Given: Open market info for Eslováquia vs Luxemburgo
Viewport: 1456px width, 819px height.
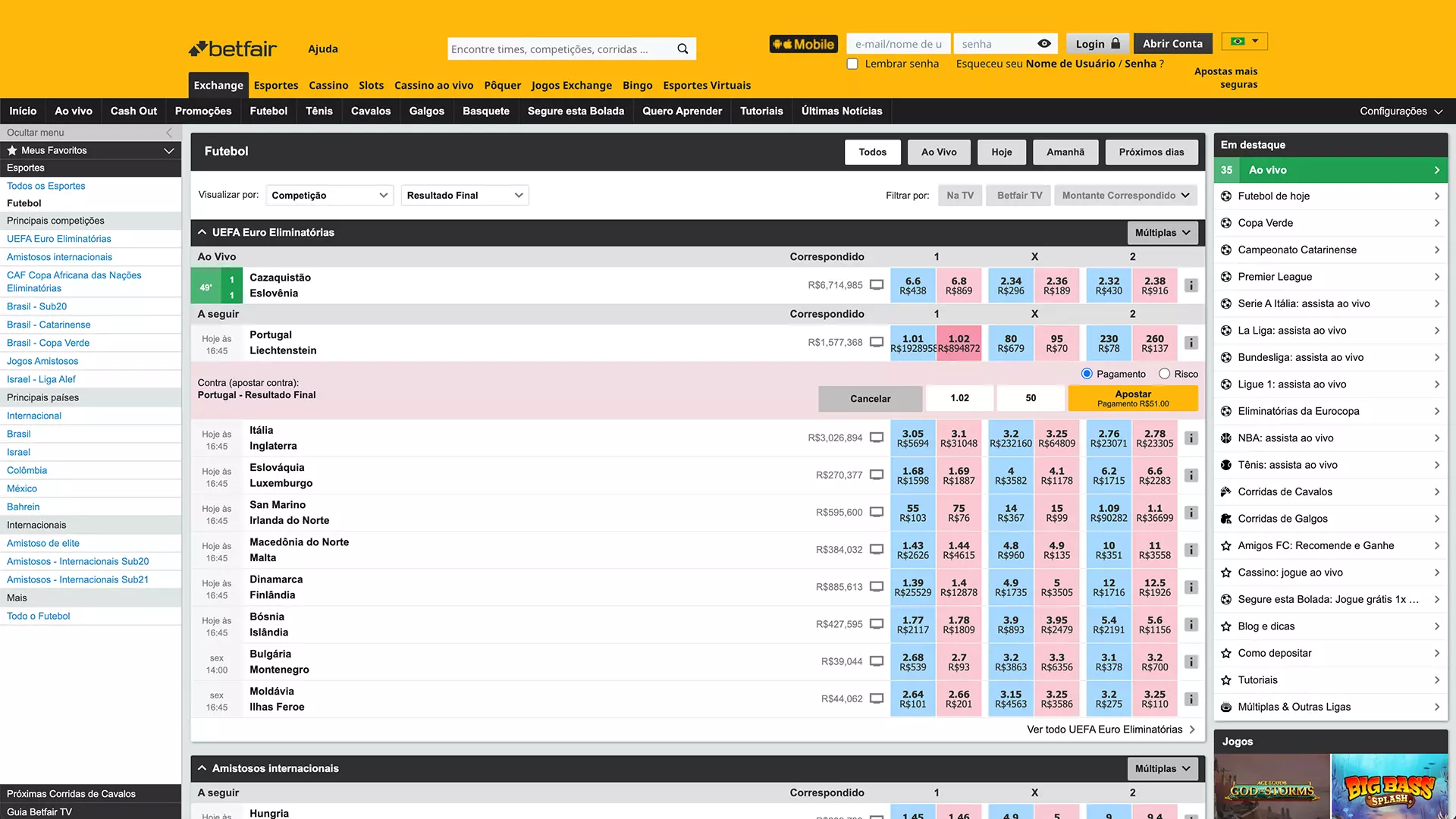Looking at the screenshot, I should click(1191, 475).
